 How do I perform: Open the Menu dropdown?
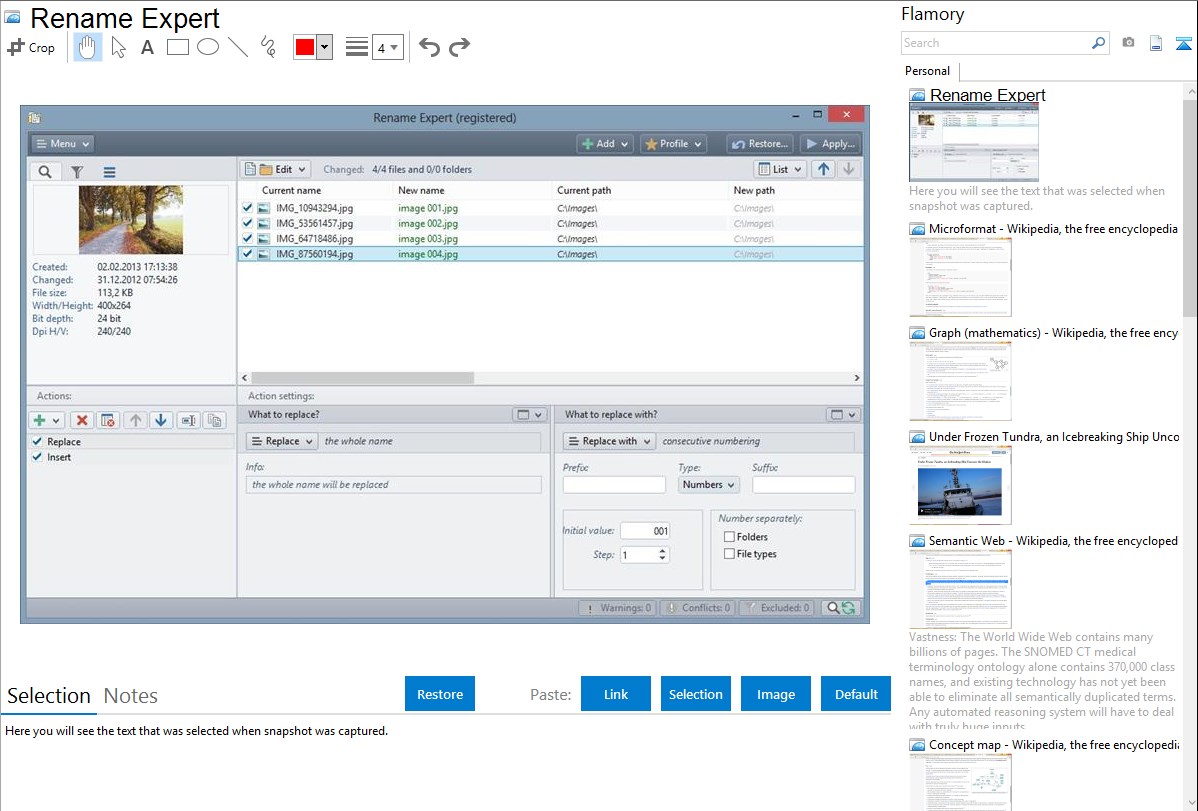point(63,144)
